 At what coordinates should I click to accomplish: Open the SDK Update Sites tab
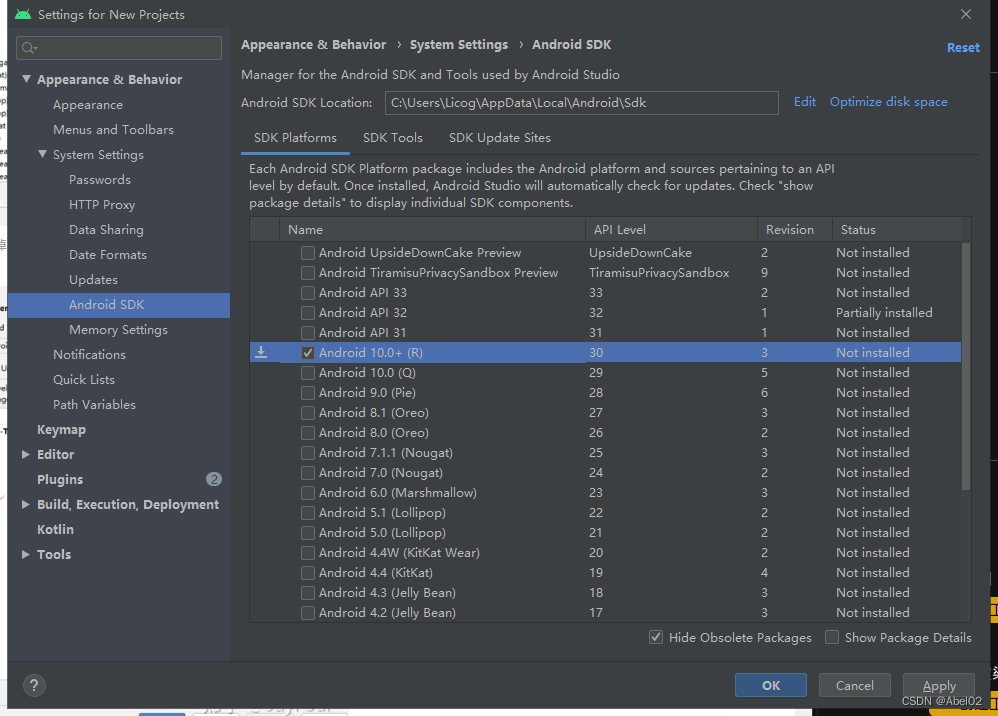coord(501,137)
